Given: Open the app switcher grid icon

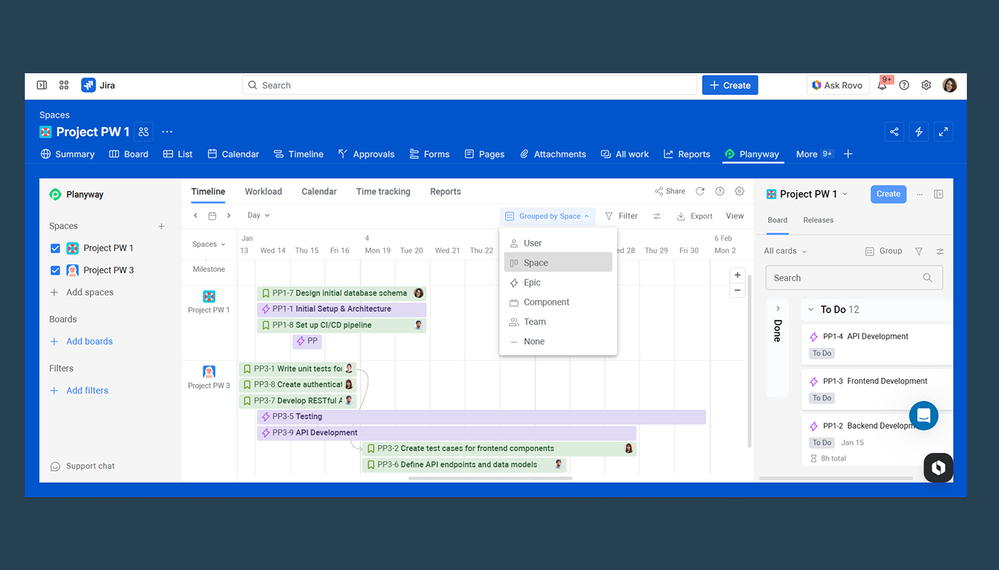Looking at the screenshot, I should [x=64, y=85].
